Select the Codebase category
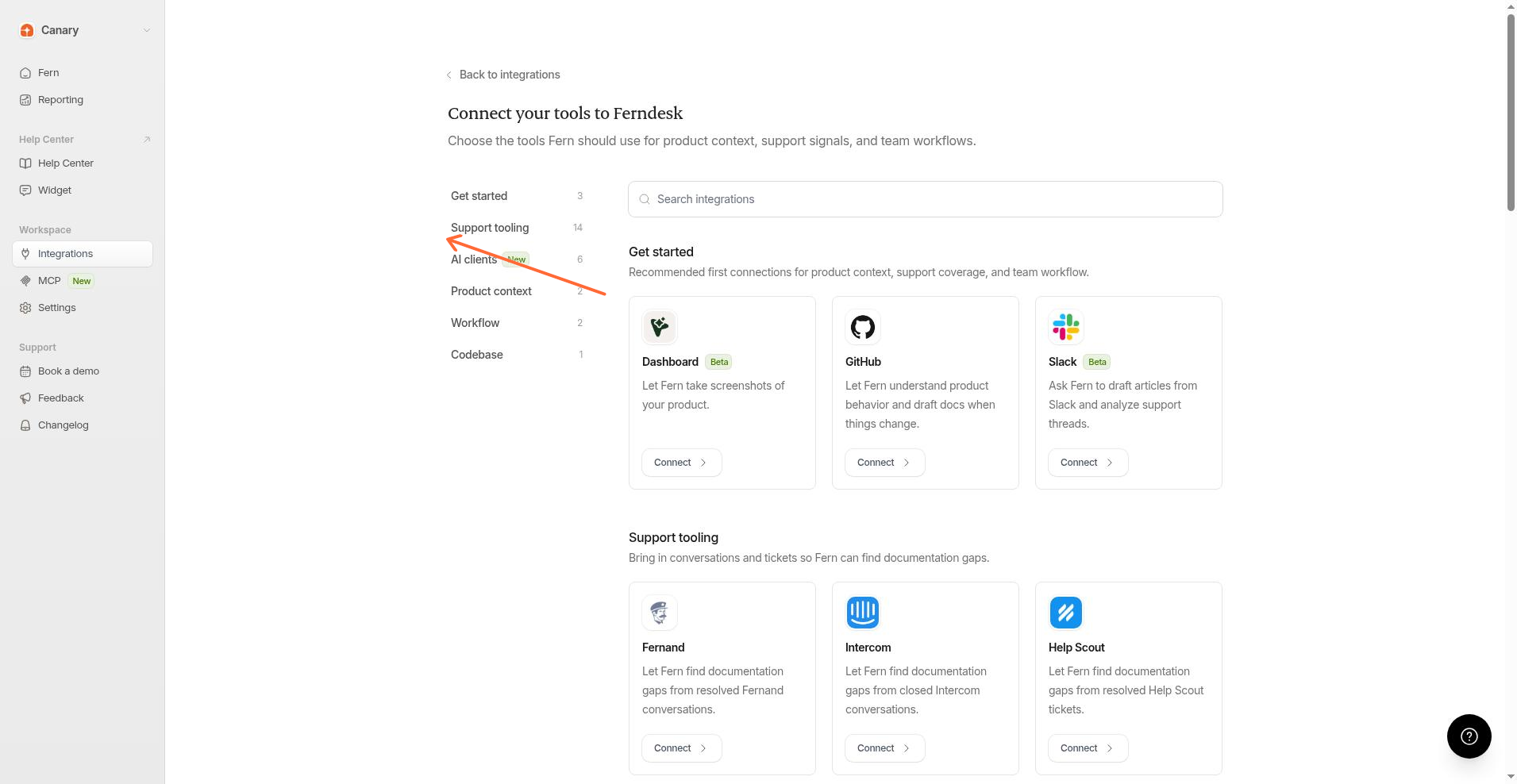 (x=518, y=355)
